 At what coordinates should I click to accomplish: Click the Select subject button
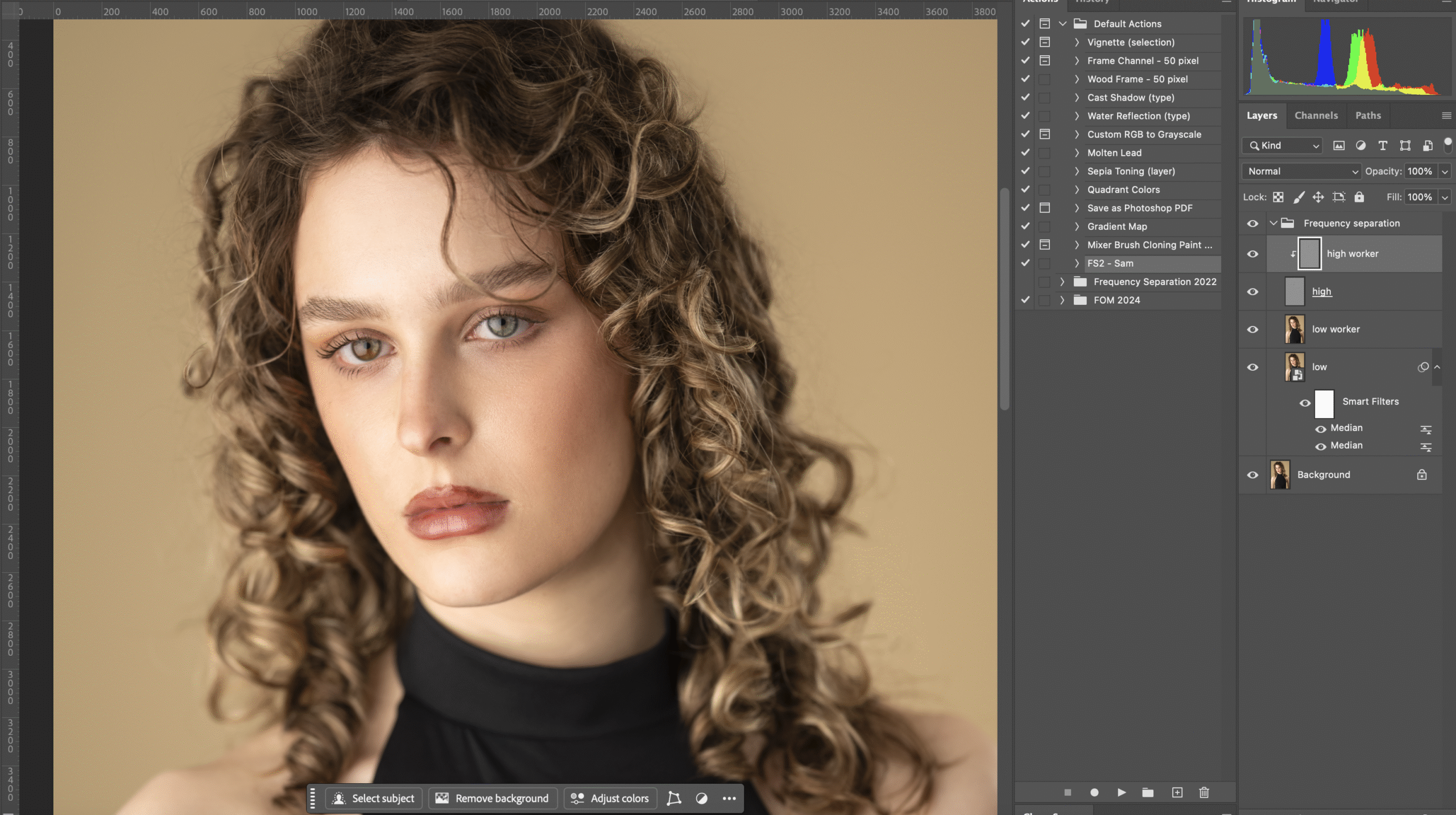(374, 799)
